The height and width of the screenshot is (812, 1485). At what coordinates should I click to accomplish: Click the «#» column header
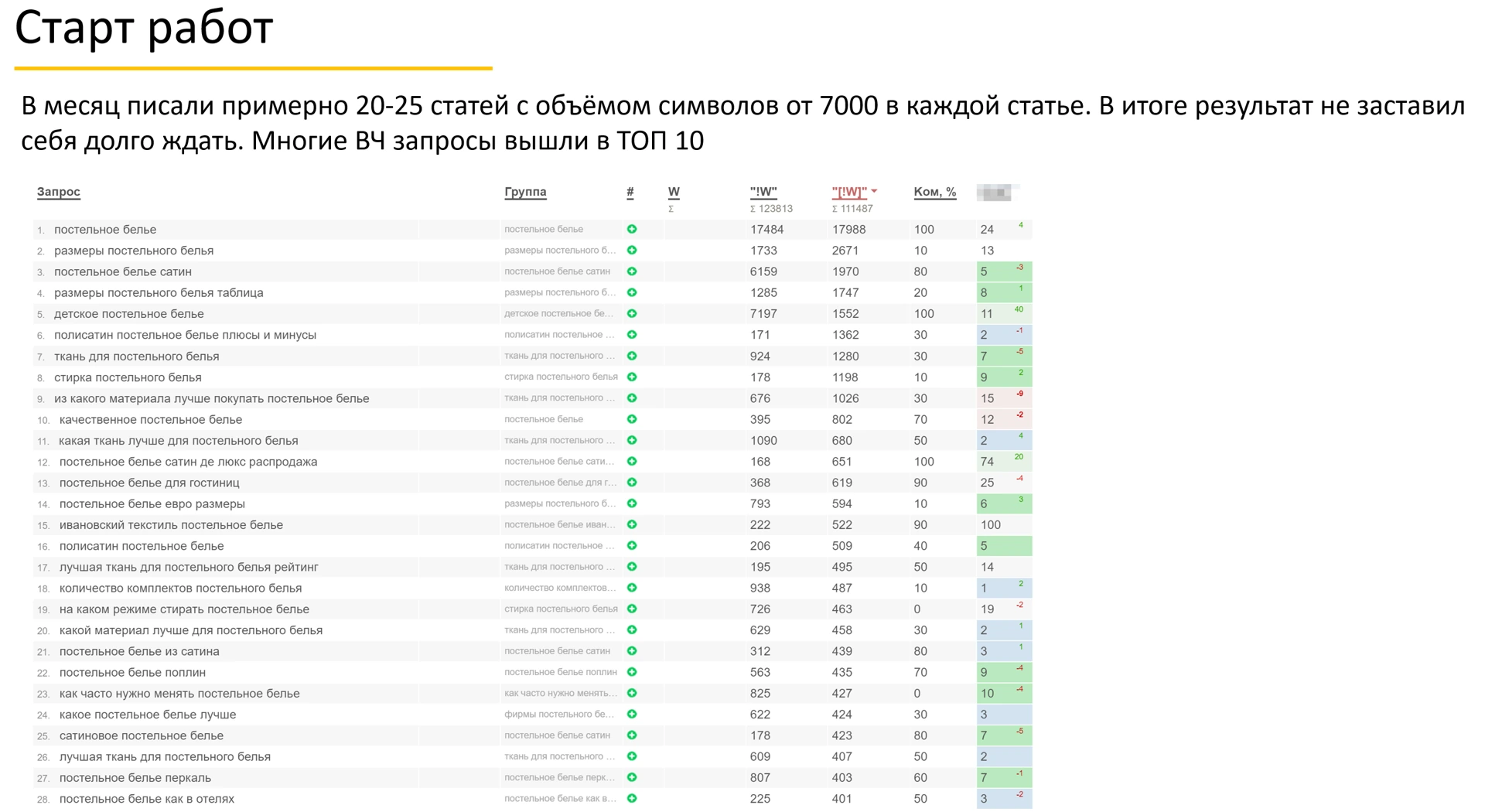pos(630,192)
